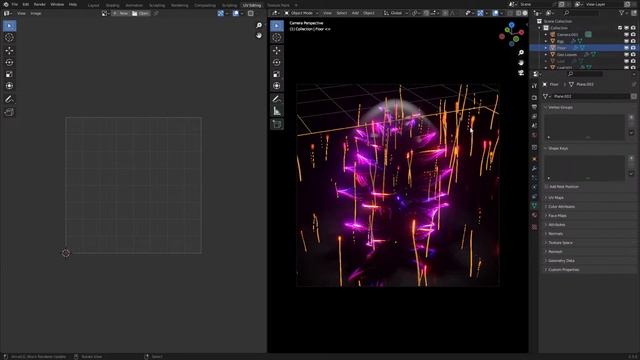
Task: Click the mesh name field Plane.003
Action: pyautogui.click(x=590, y=96)
